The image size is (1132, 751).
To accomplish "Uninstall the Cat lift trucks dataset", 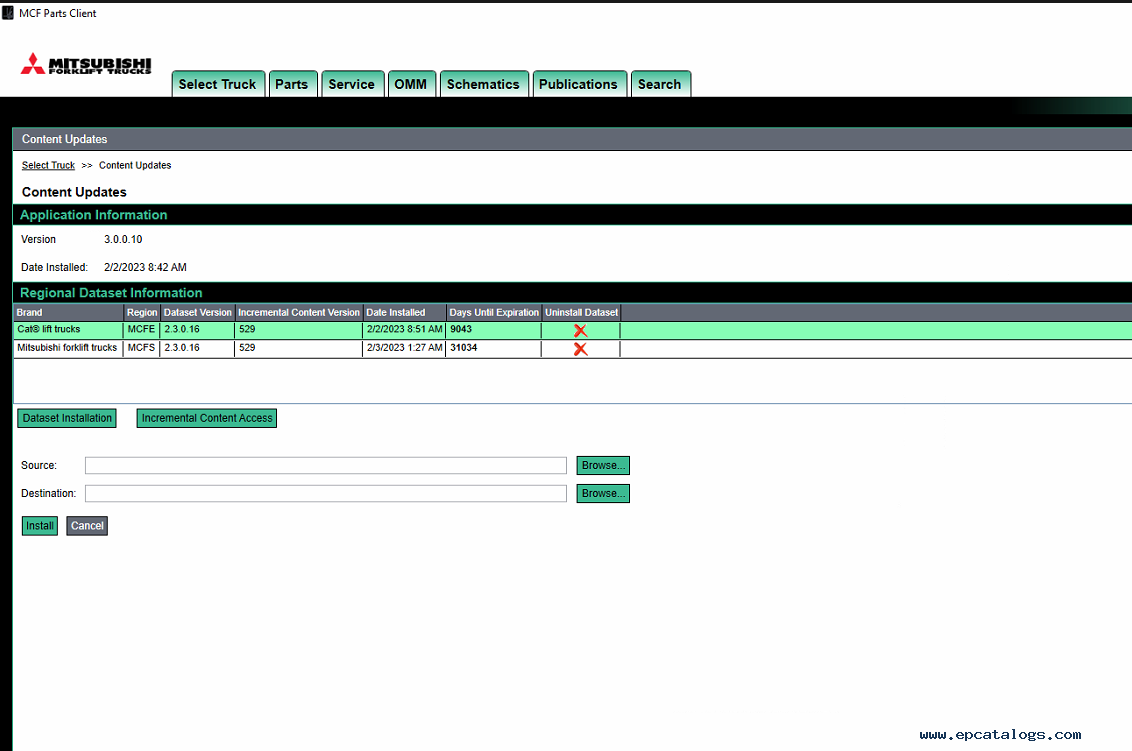I will [580, 331].
